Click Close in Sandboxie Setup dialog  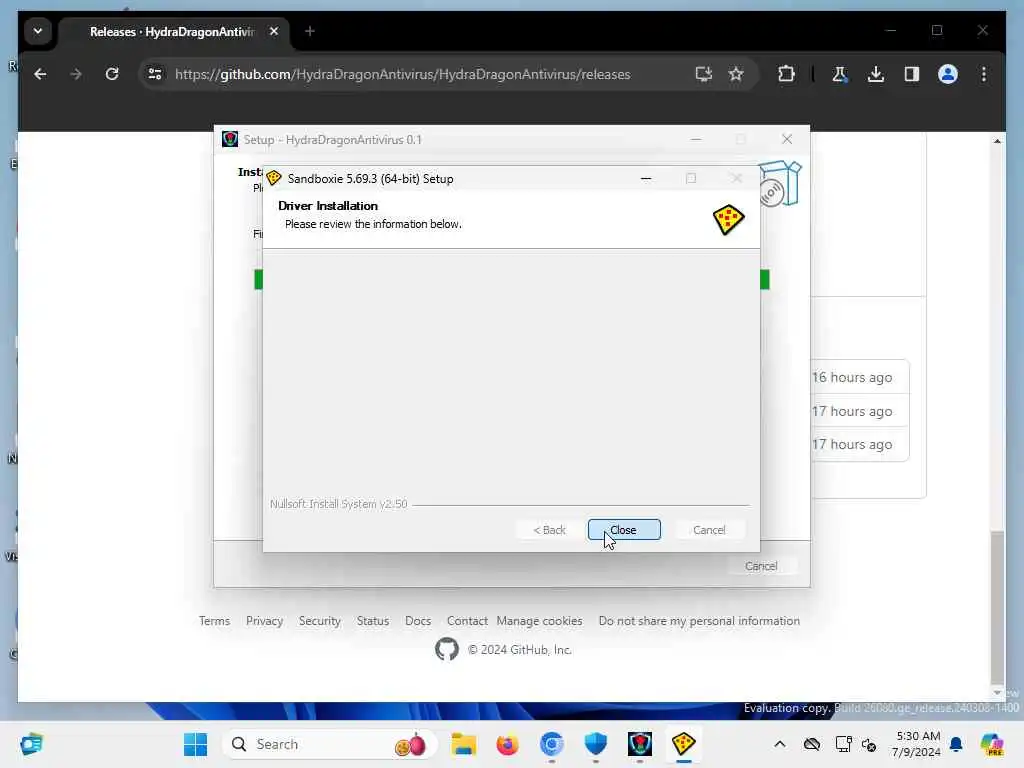(x=624, y=530)
